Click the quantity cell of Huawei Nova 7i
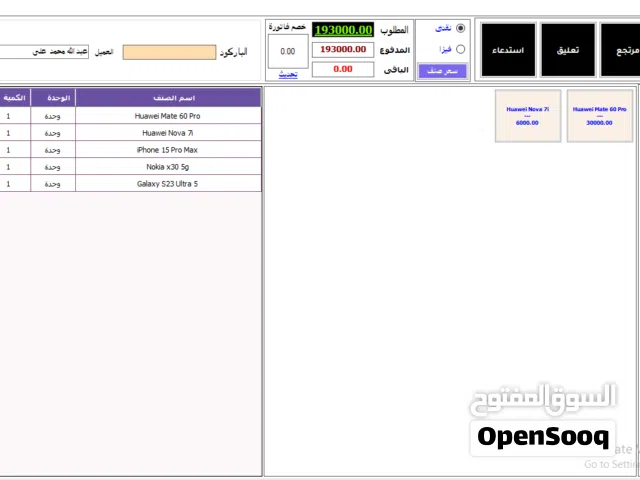640x480 pixels. [x=15, y=133]
